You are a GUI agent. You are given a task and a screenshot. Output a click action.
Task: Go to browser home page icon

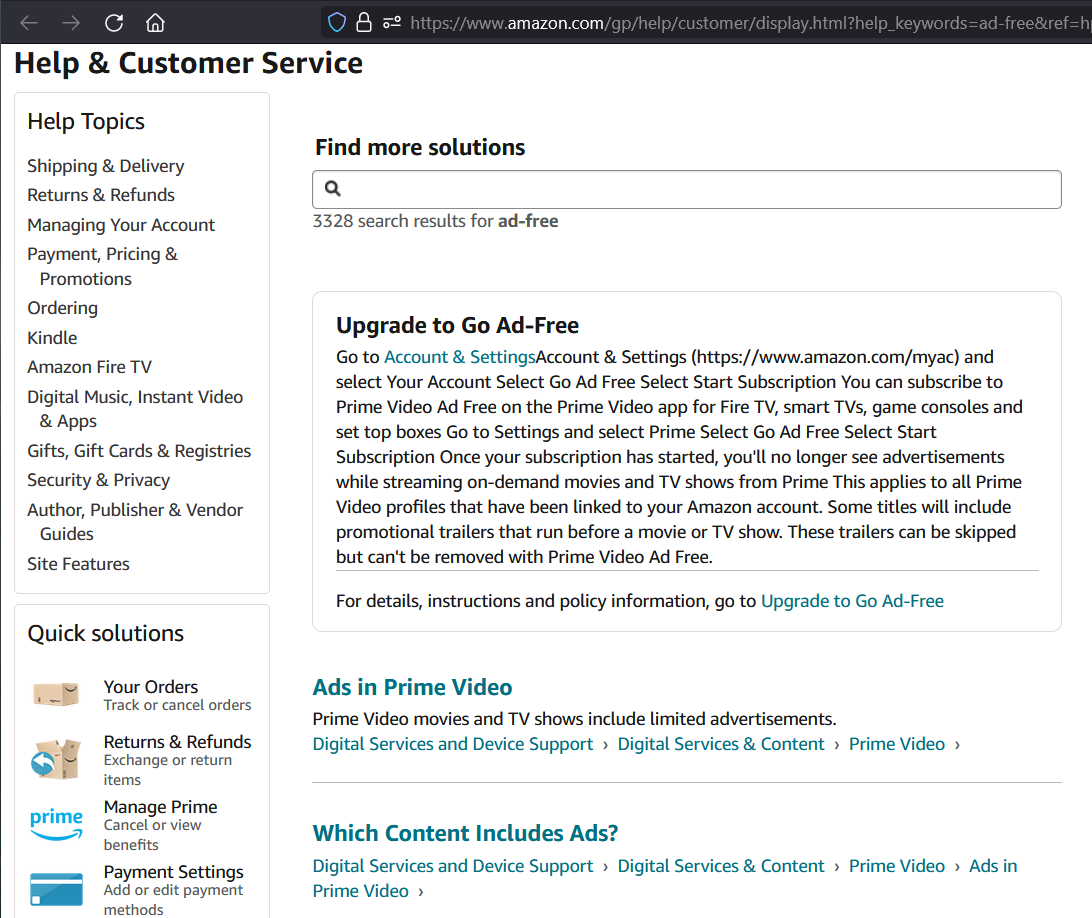pos(155,22)
